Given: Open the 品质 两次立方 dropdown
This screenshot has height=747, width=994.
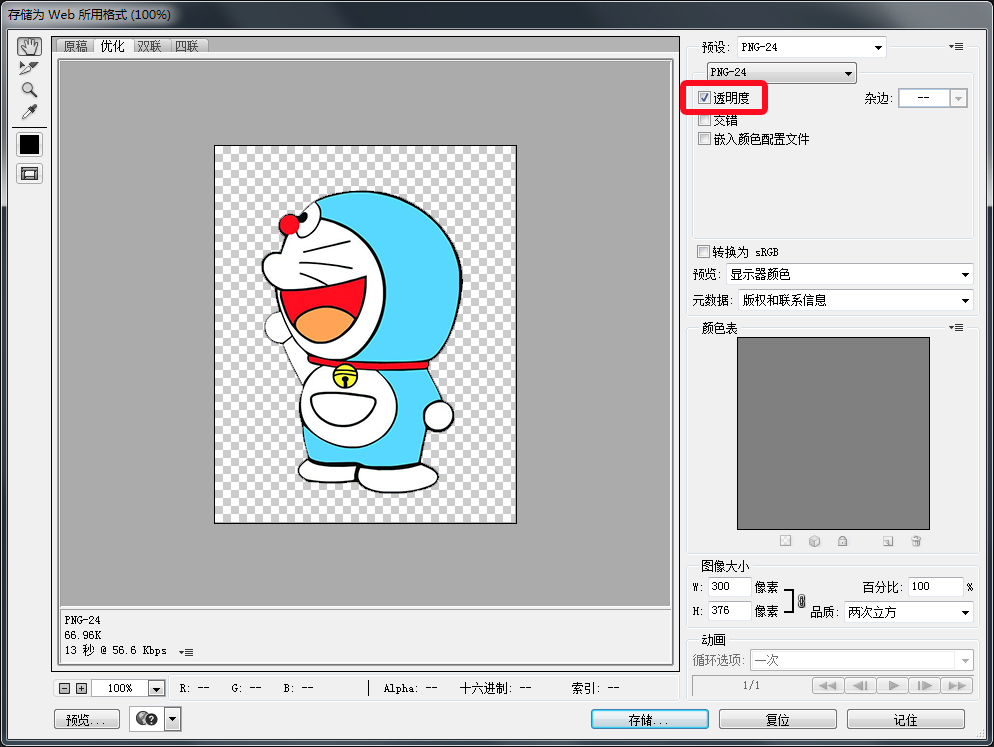Looking at the screenshot, I should (908, 612).
